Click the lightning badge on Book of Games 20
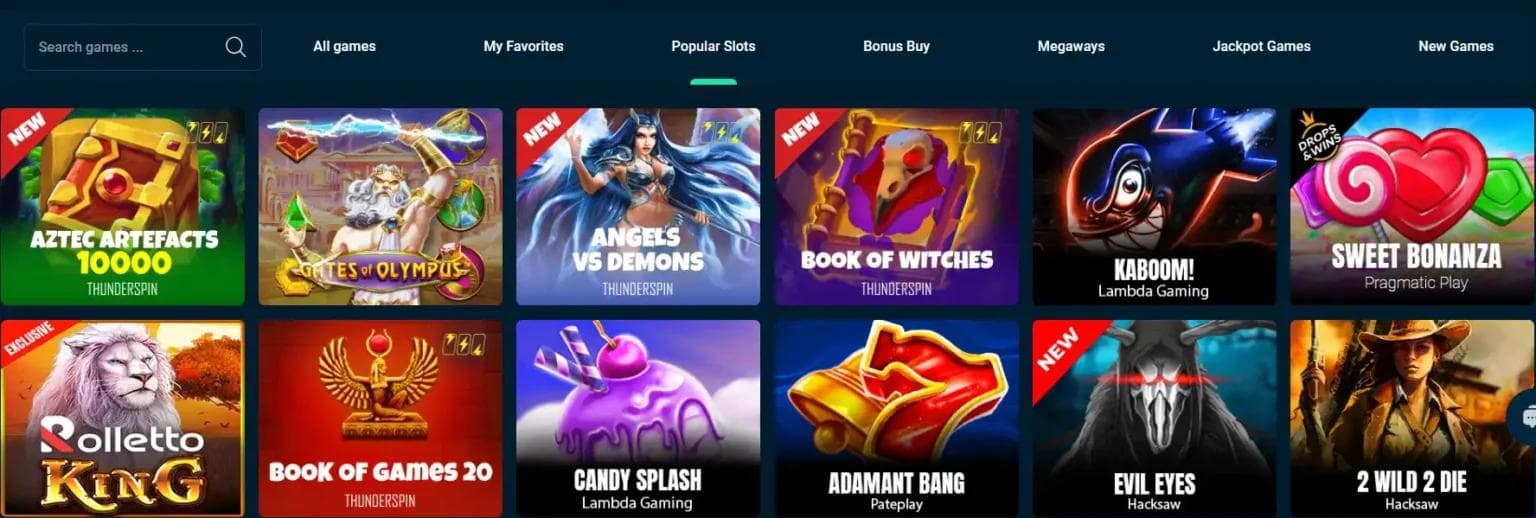This screenshot has width=1536, height=518. point(465,344)
